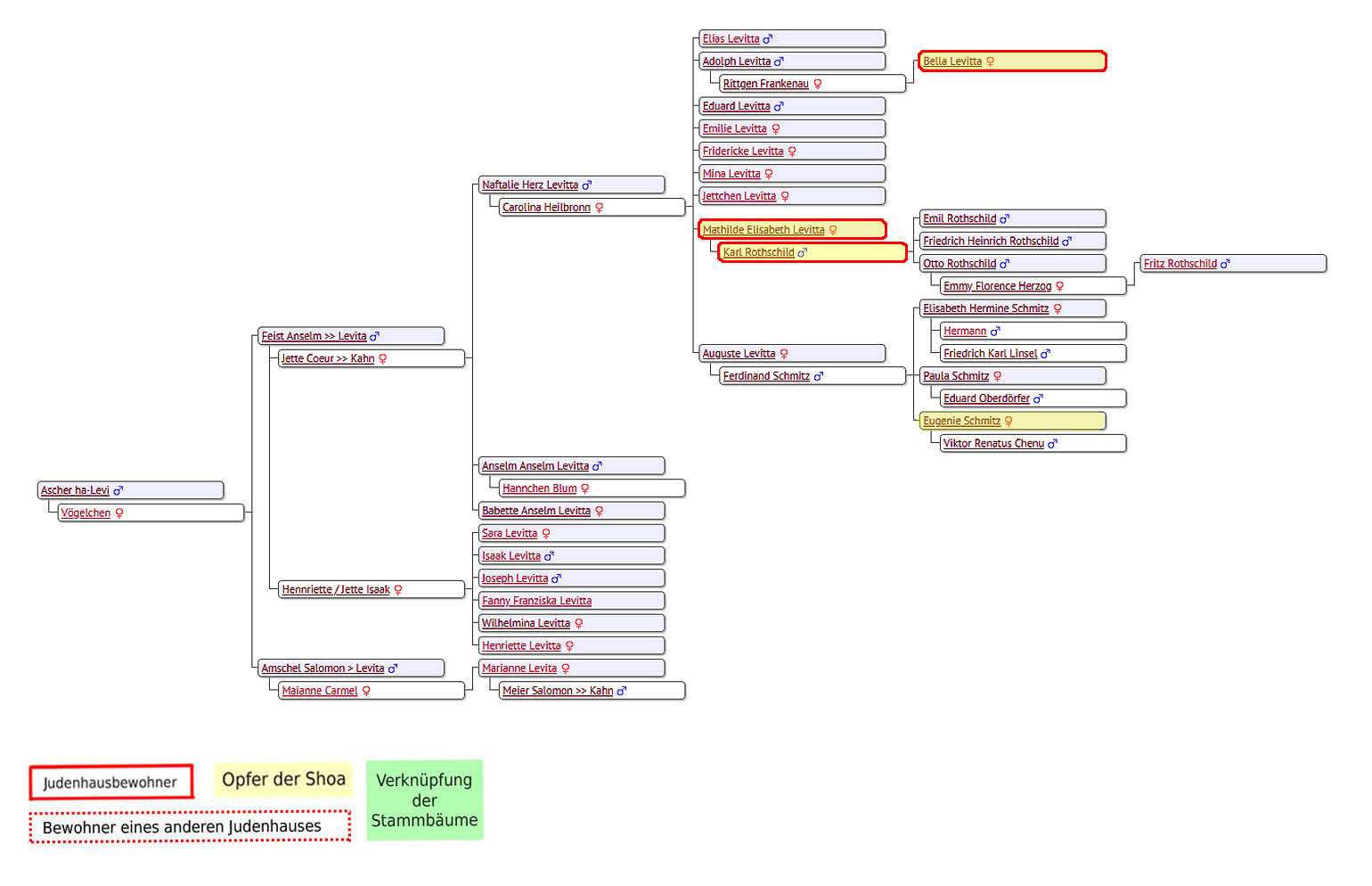
Task: Click the male symbol beside Elias Levitta
Action: 768,39
